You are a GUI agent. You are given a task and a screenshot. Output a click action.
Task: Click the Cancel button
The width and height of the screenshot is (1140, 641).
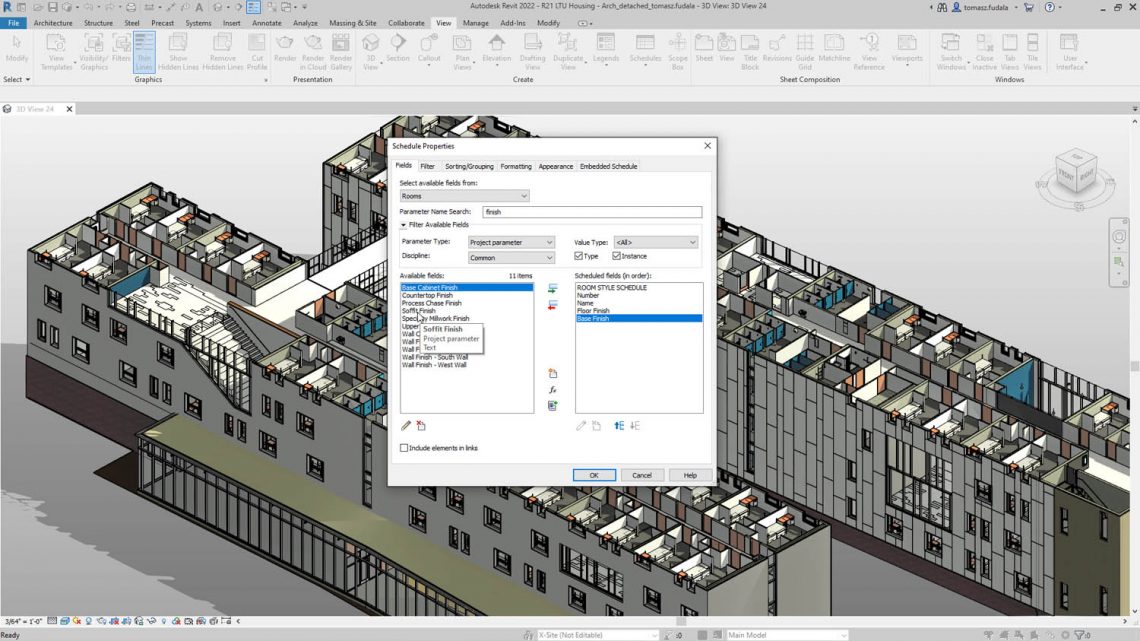(x=642, y=475)
